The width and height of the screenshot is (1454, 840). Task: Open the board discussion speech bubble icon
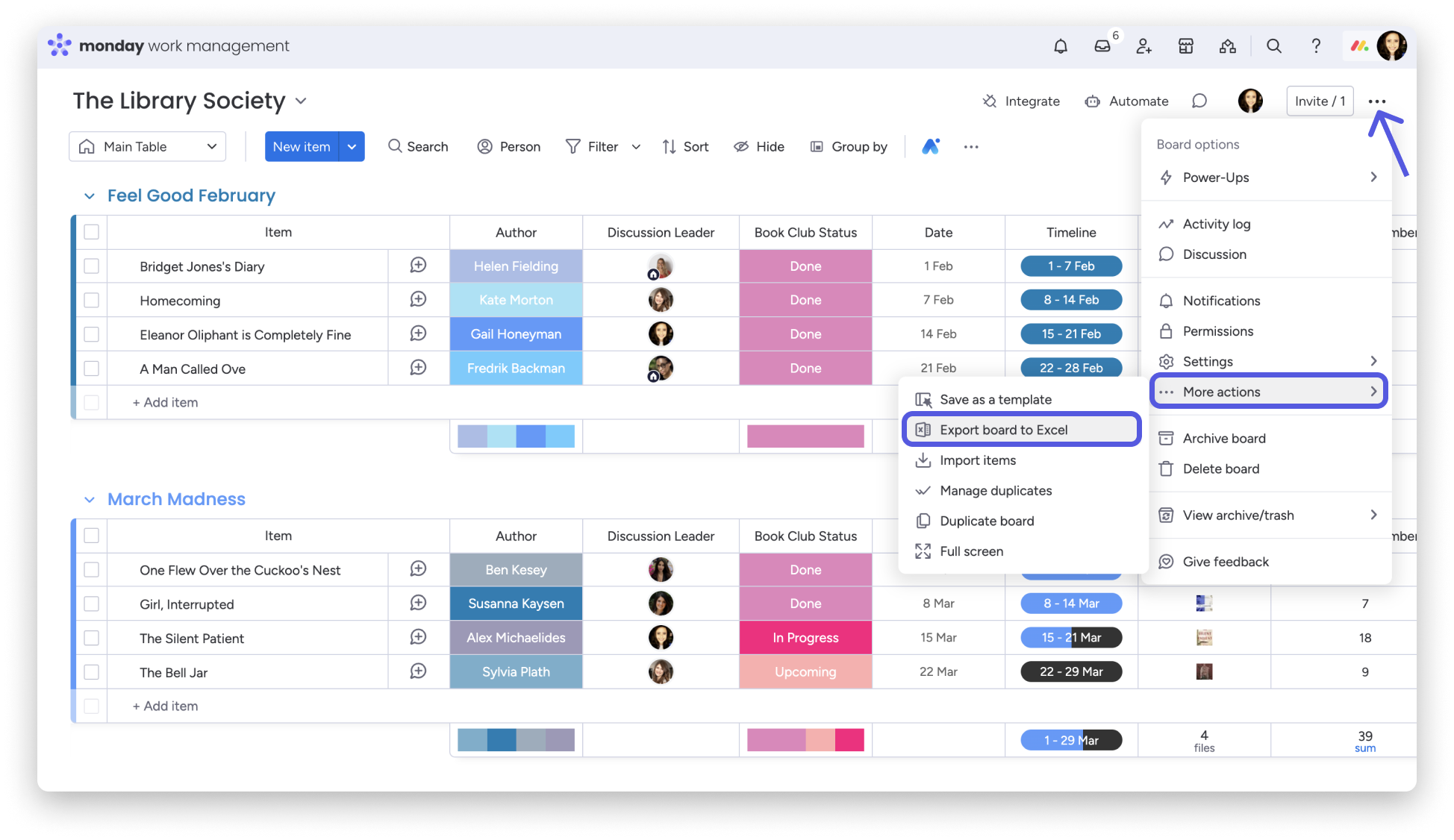tap(1199, 101)
